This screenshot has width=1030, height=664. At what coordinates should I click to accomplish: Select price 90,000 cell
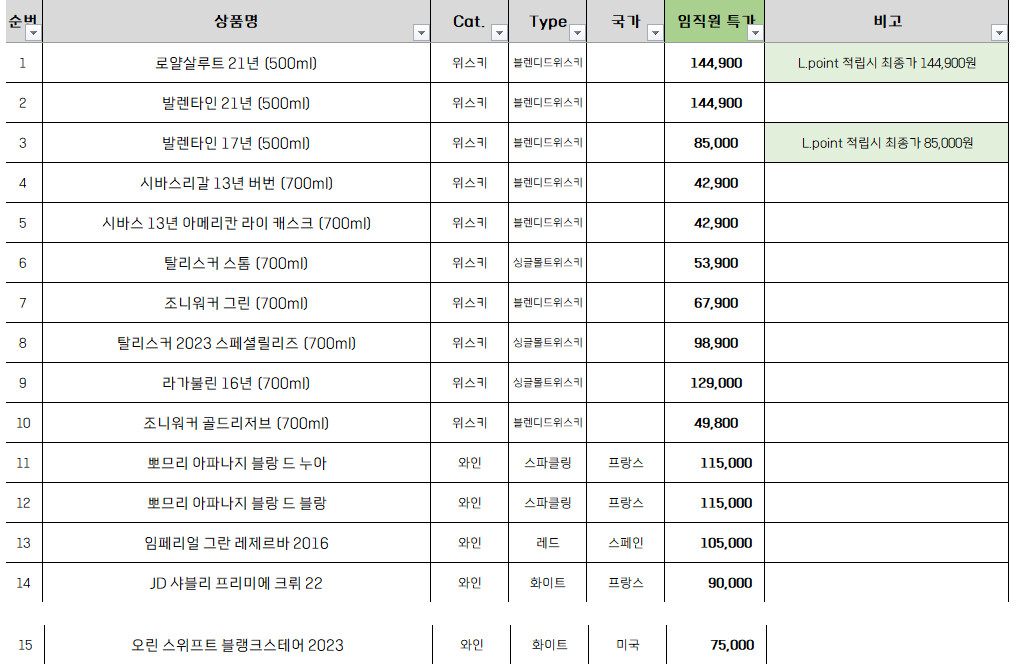tap(715, 583)
